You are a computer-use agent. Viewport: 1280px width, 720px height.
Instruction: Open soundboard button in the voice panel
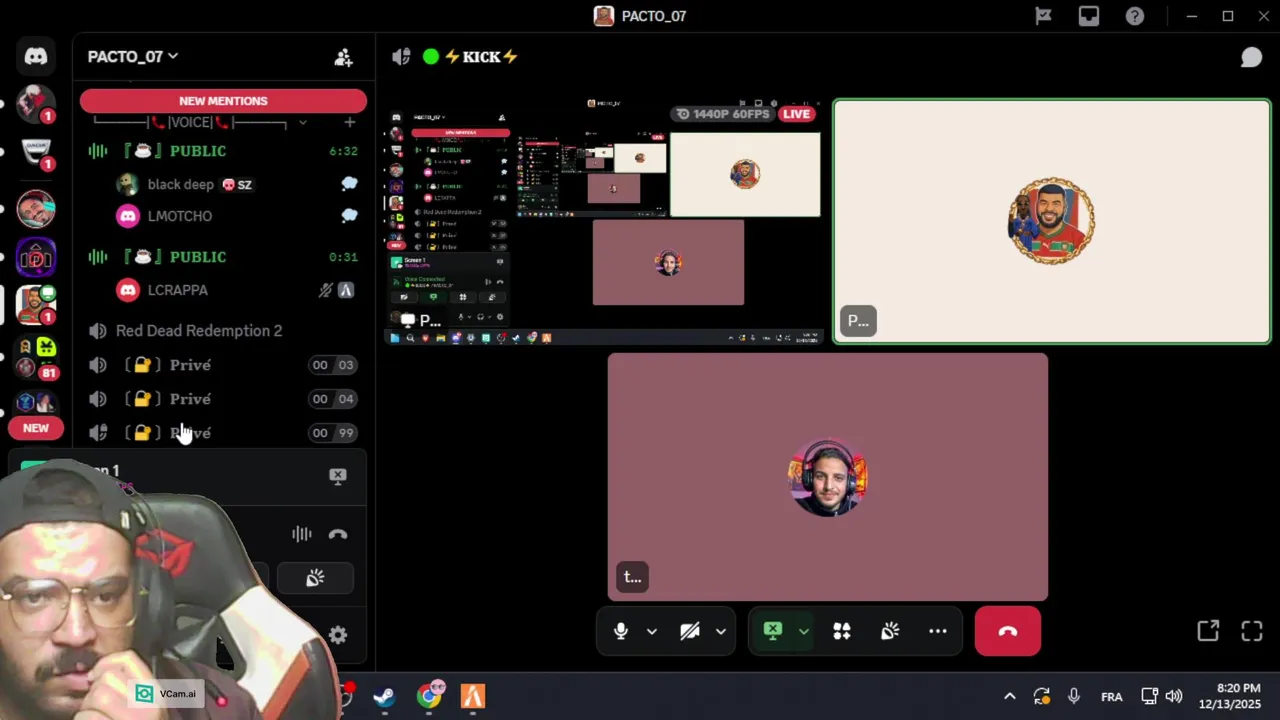click(315, 578)
